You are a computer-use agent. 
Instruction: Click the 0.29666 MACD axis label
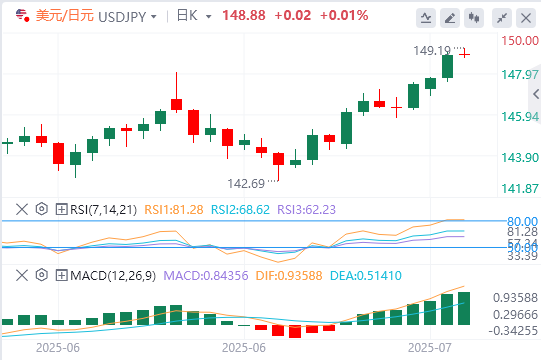pos(515,314)
